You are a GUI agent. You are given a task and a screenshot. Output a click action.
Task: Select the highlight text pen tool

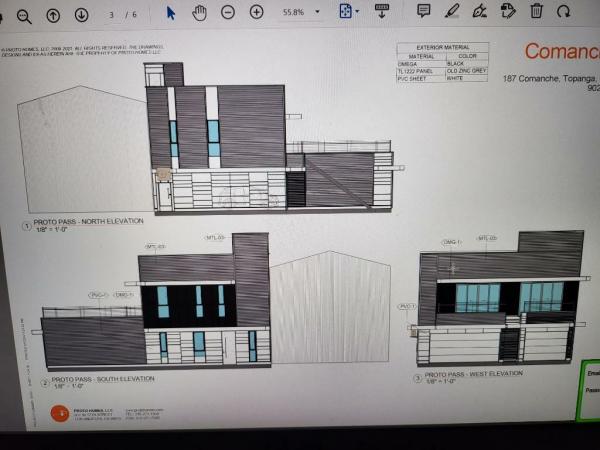click(x=452, y=11)
